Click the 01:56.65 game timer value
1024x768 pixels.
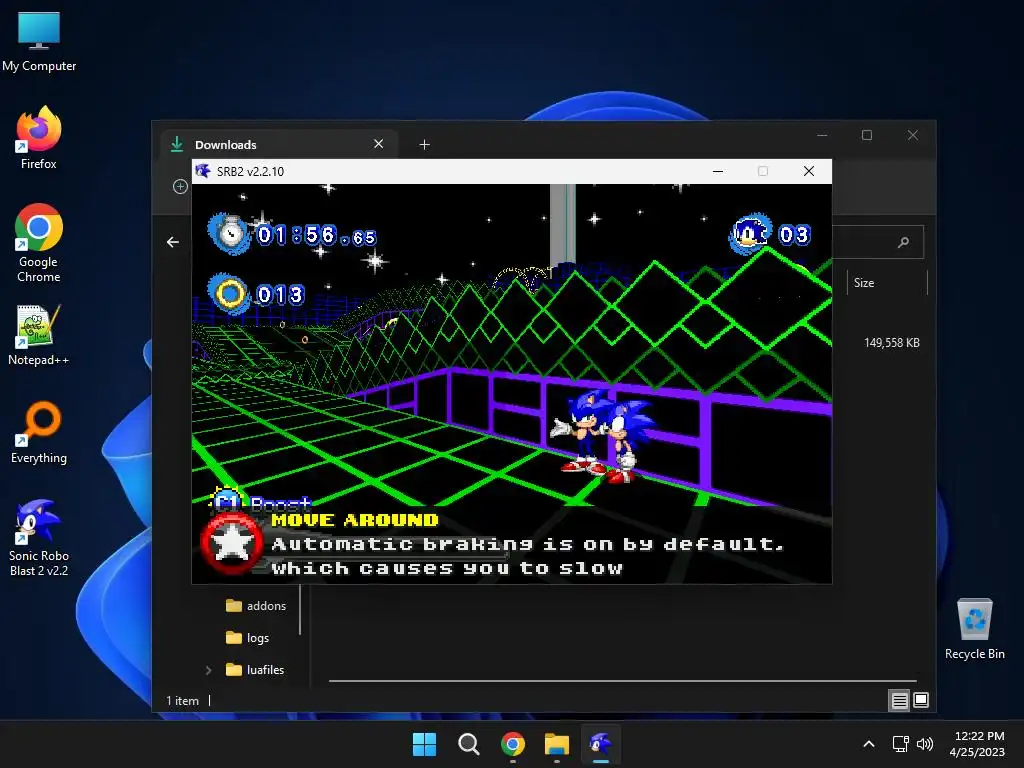click(317, 235)
